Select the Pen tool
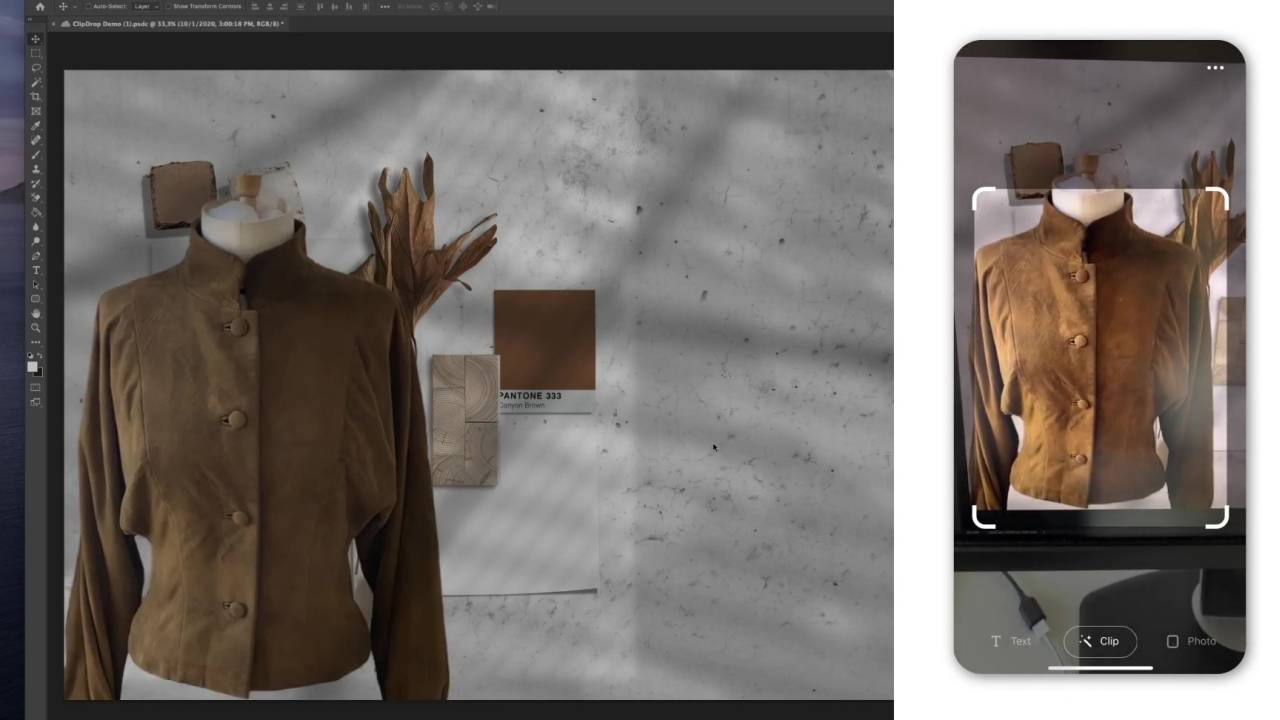Screen dimensions: 1280x720 coord(36,255)
